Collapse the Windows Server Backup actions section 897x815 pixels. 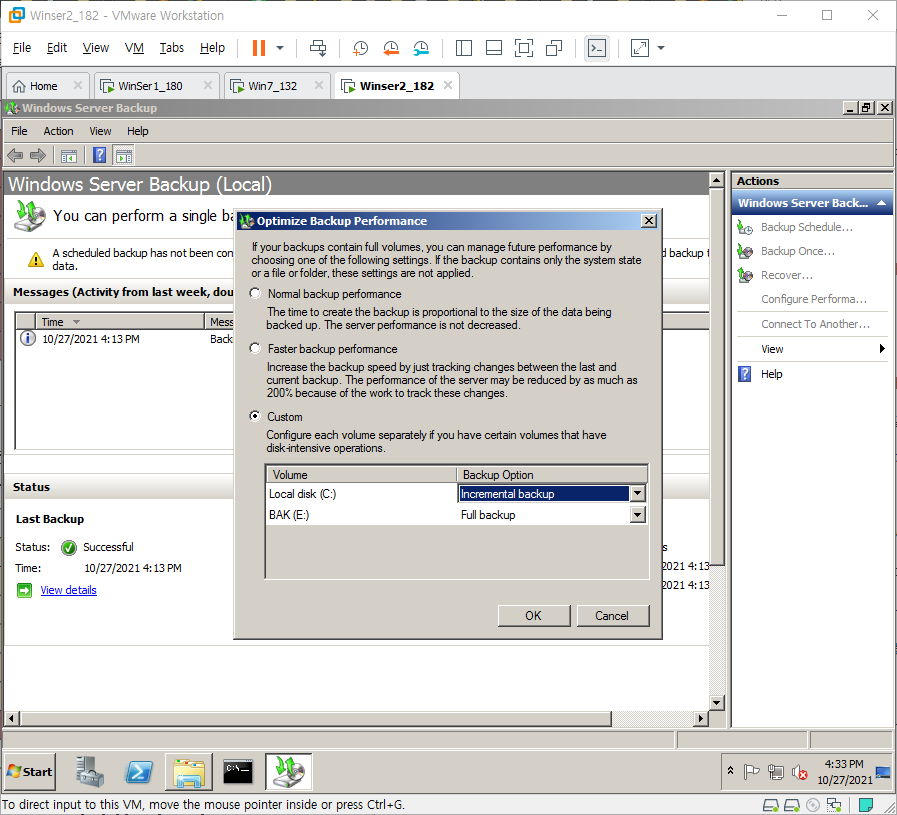[882, 203]
